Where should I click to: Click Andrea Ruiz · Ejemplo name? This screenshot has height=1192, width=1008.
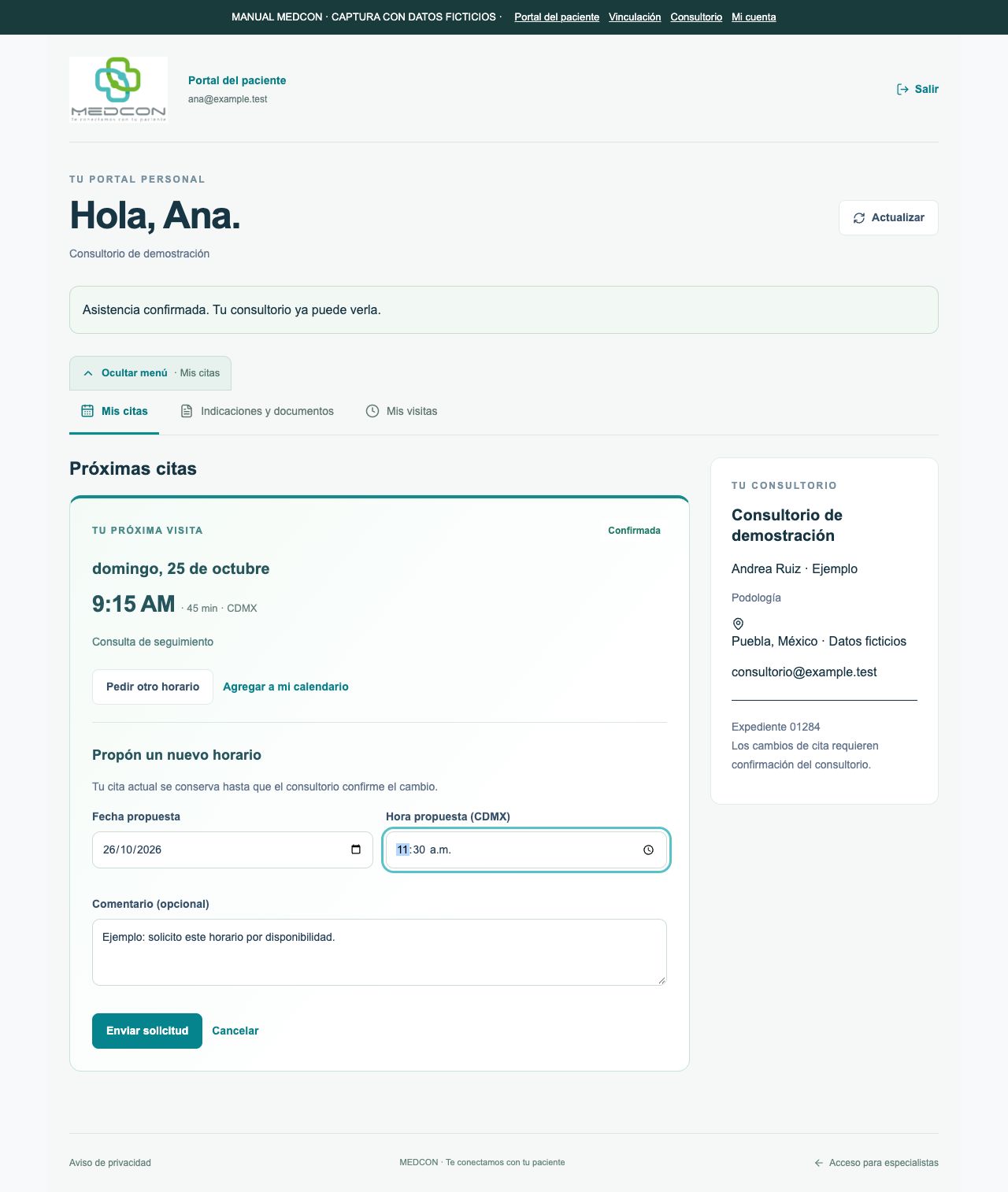pyautogui.click(x=795, y=569)
